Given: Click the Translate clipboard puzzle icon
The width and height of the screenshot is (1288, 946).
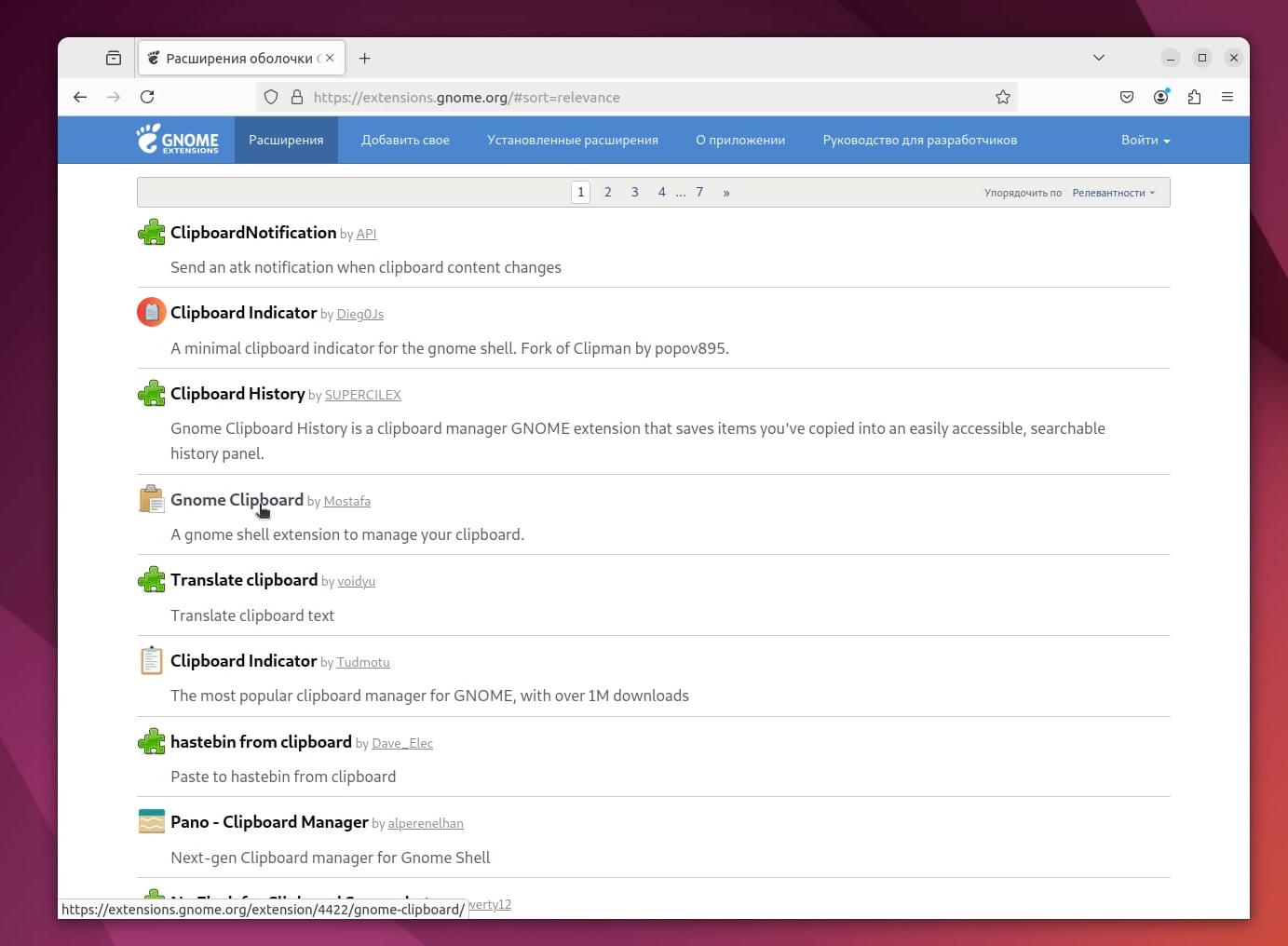Looking at the screenshot, I should pyautogui.click(x=152, y=579).
